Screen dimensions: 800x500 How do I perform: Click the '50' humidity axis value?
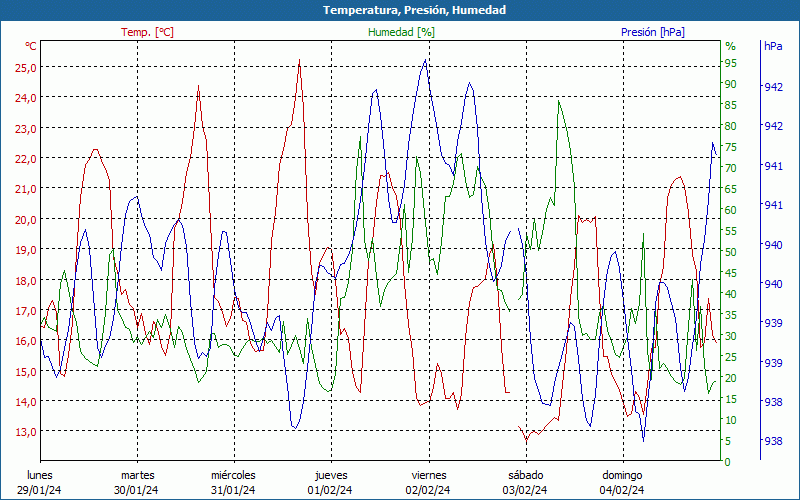tap(731, 252)
